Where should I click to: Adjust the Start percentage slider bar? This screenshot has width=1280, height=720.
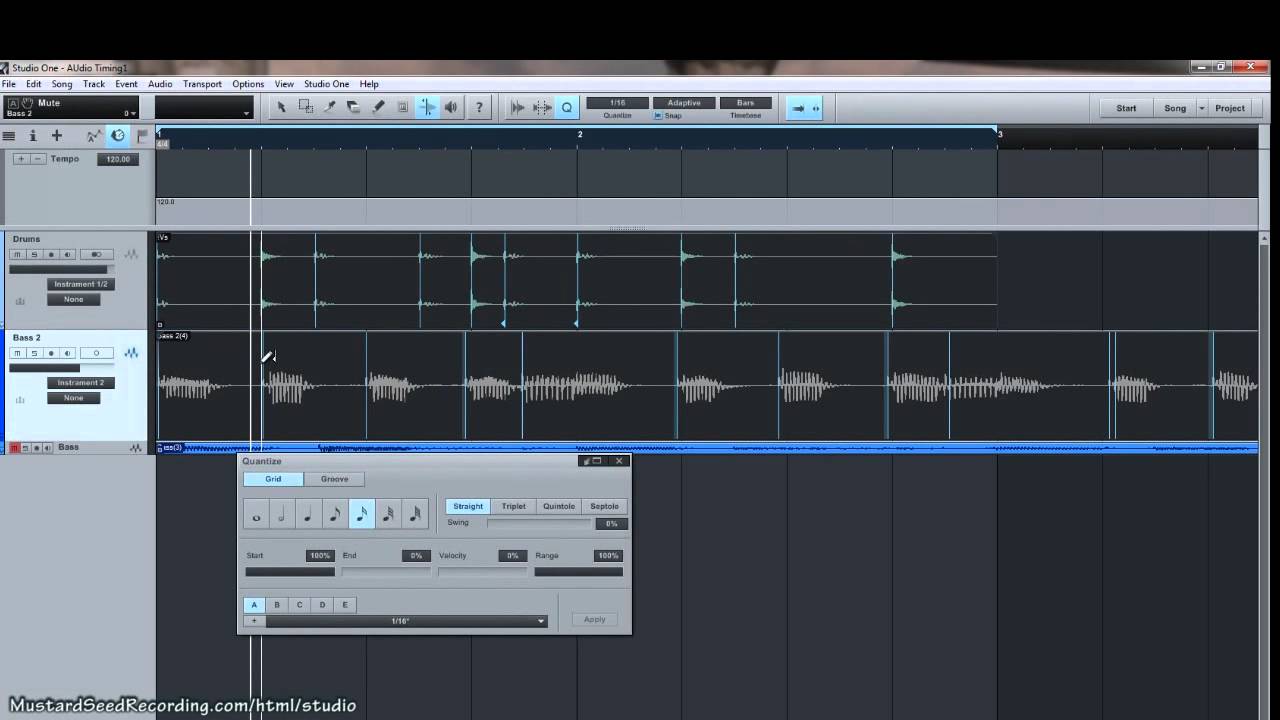tap(290, 572)
